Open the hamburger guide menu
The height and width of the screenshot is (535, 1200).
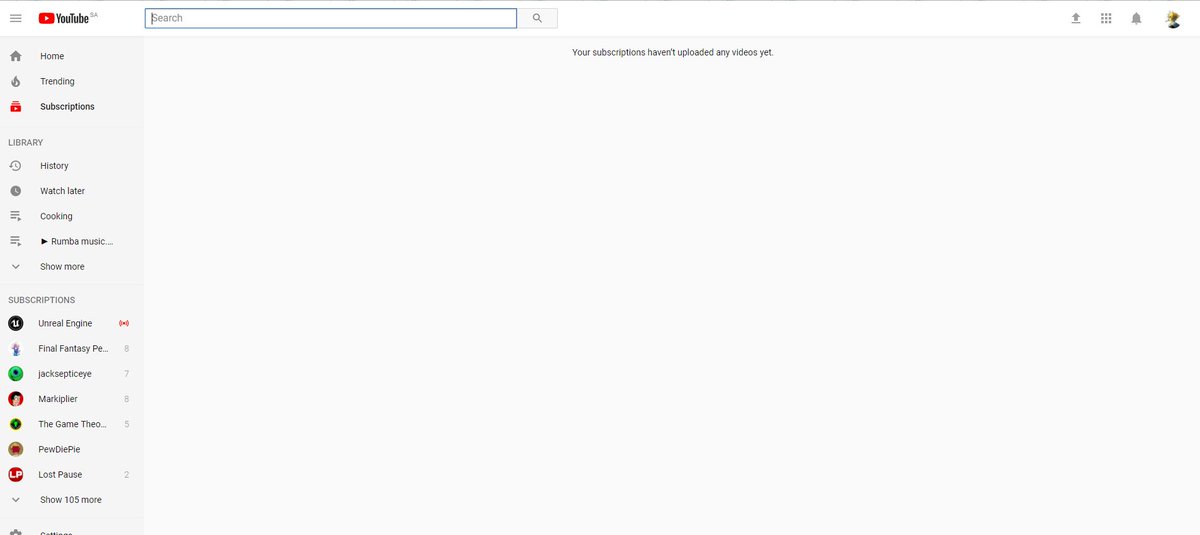[x=16, y=18]
